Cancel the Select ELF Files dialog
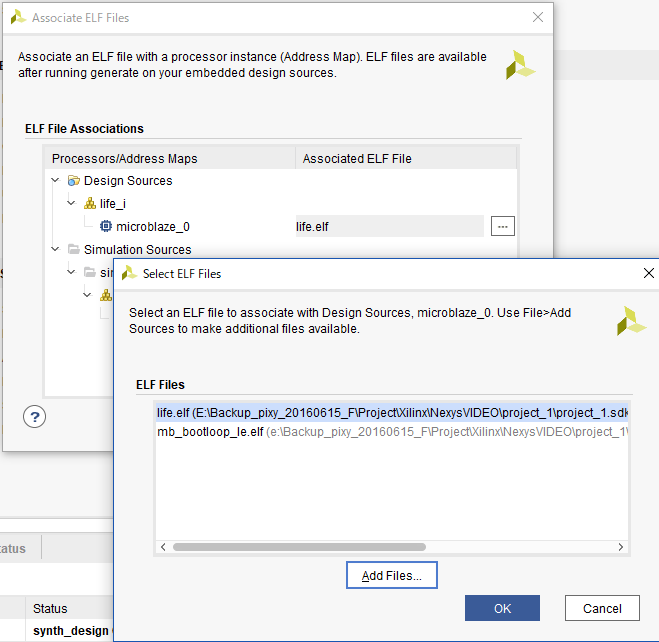Image resolution: width=659 pixels, height=642 pixels. click(x=602, y=608)
